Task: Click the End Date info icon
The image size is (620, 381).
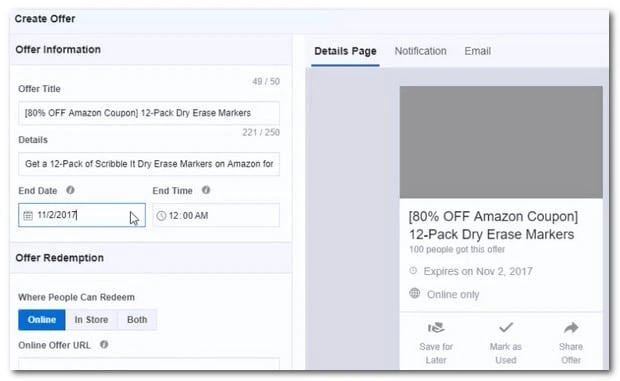Action: coord(70,190)
